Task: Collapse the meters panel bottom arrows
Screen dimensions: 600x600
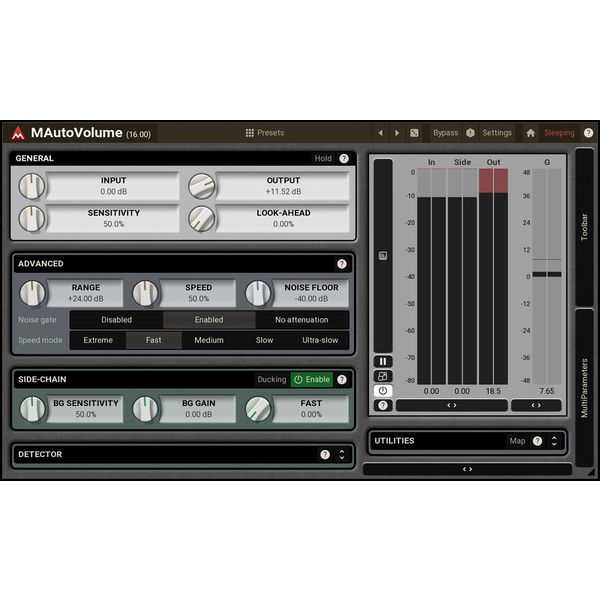Action: [x=467, y=470]
